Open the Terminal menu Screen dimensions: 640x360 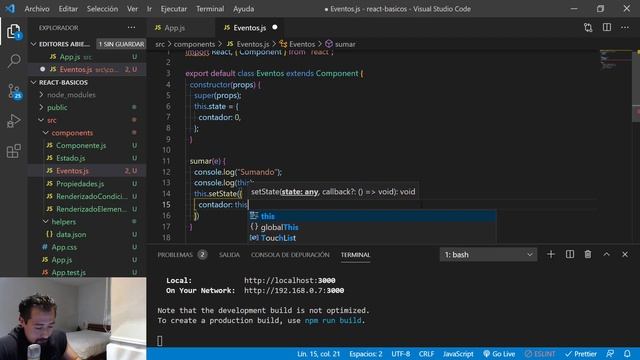210,9
